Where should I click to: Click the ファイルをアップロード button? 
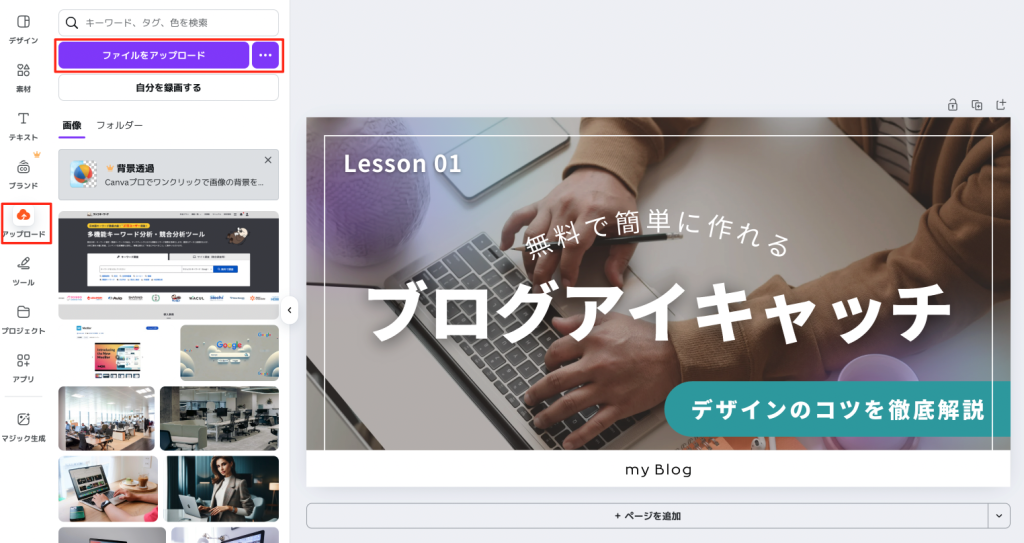(x=153, y=56)
